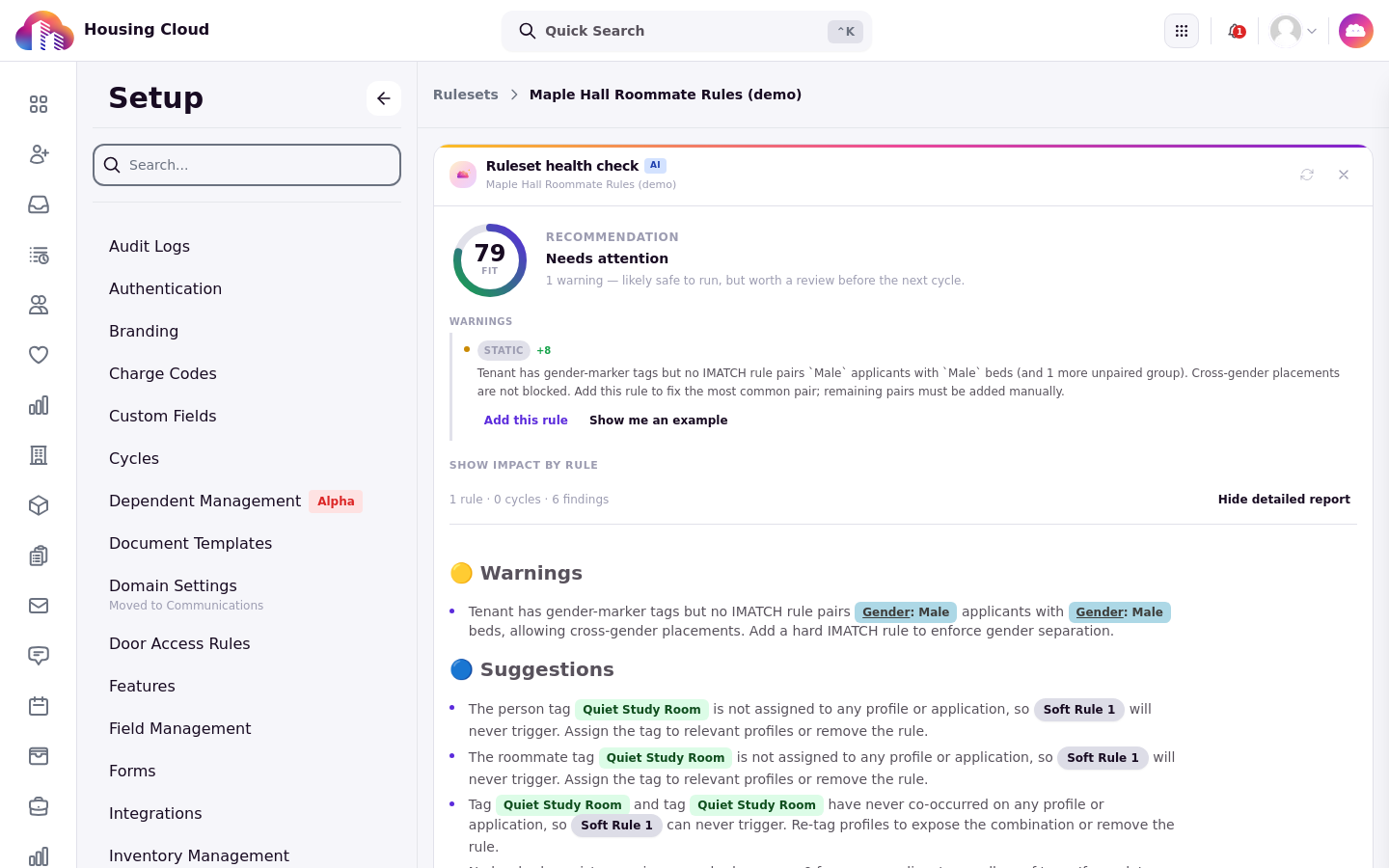Click the add-person icon in the sidebar
Screen dimensions: 1389x868
pyautogui.click(x=39, y=154)
